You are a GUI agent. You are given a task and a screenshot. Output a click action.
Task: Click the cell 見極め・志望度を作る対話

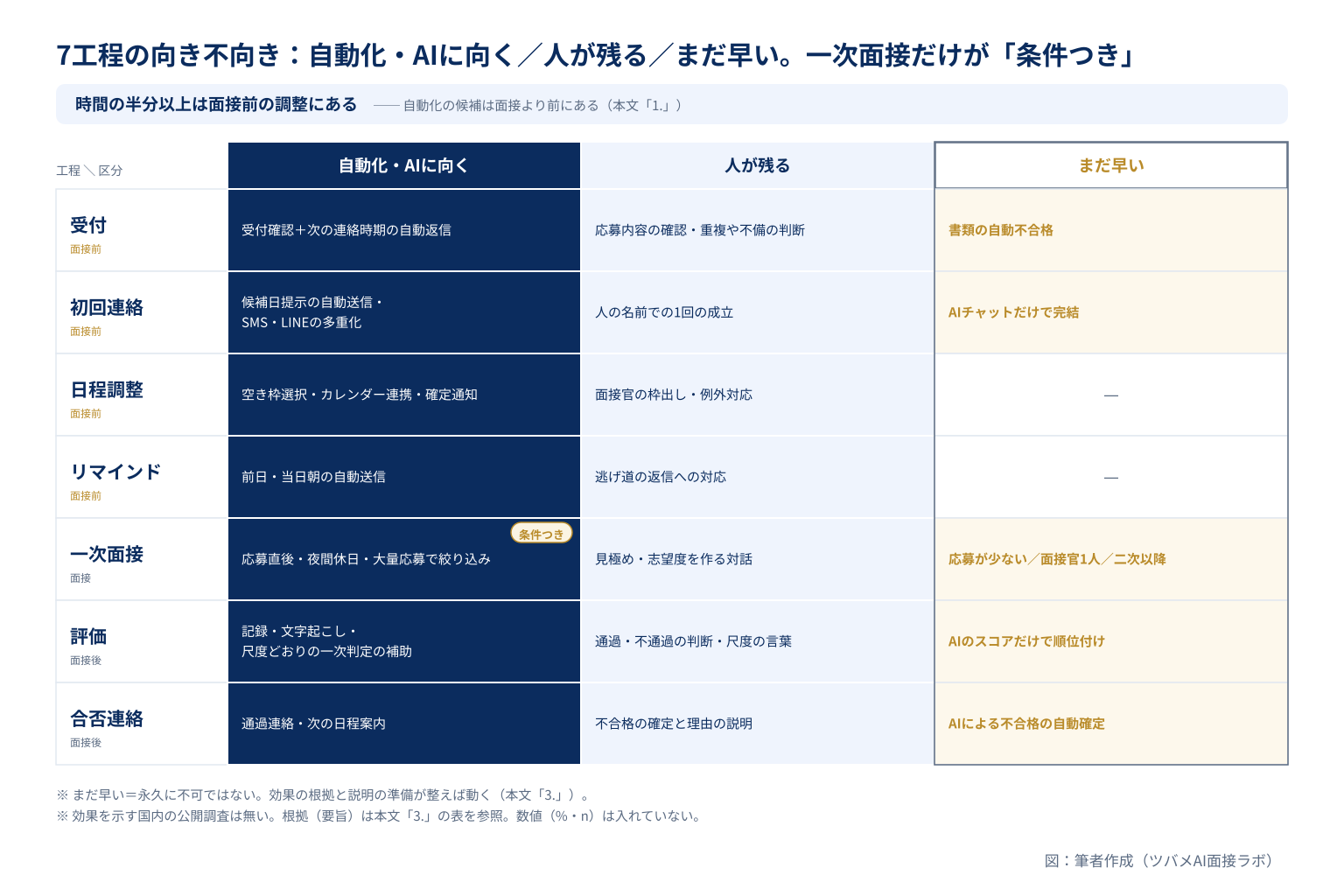tap(758, 559)
